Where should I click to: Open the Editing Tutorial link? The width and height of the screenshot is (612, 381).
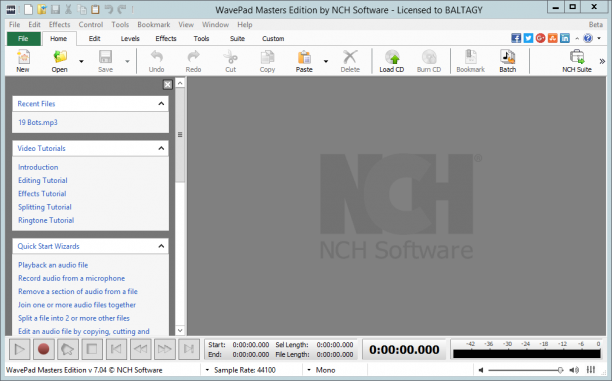click(x=43, y=180)
